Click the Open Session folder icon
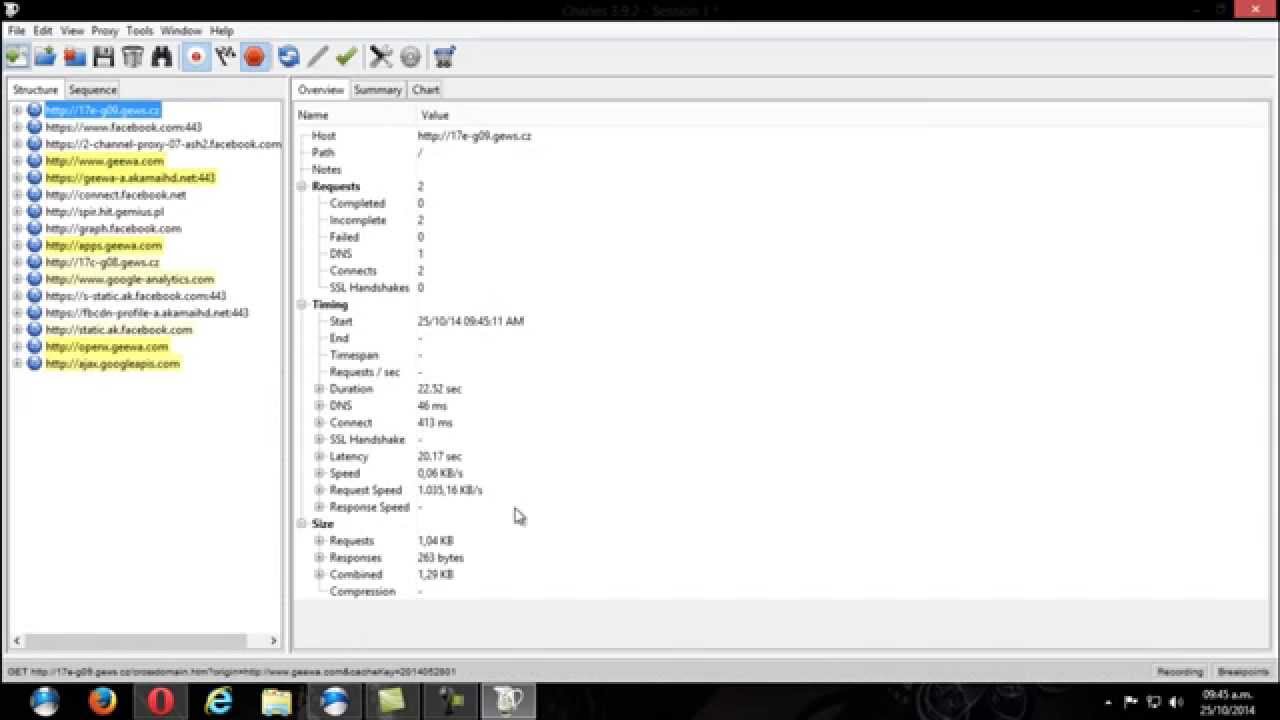 pyautogui.click(x=45, y=57)
